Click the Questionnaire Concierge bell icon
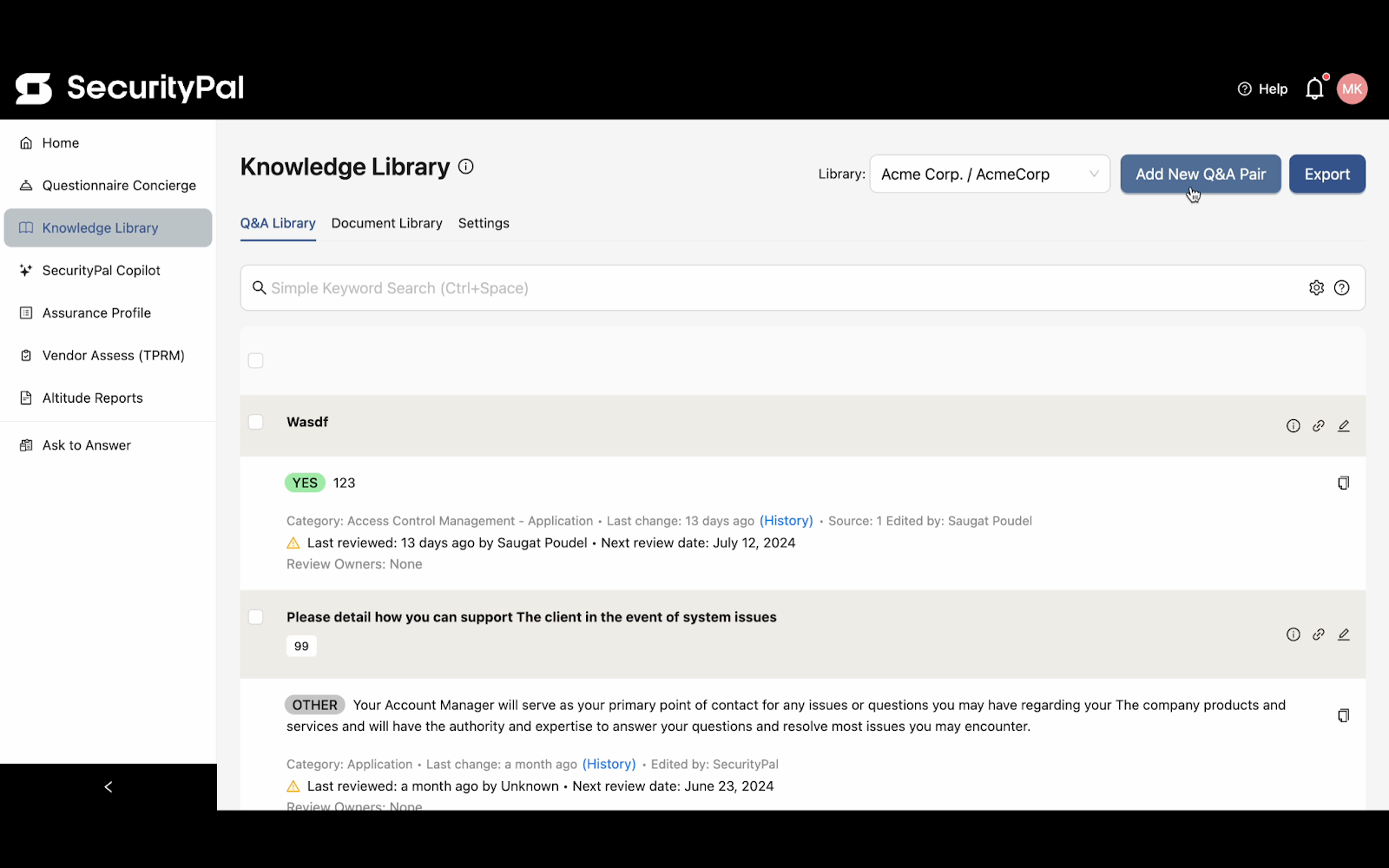 click(x=26, y=186)
